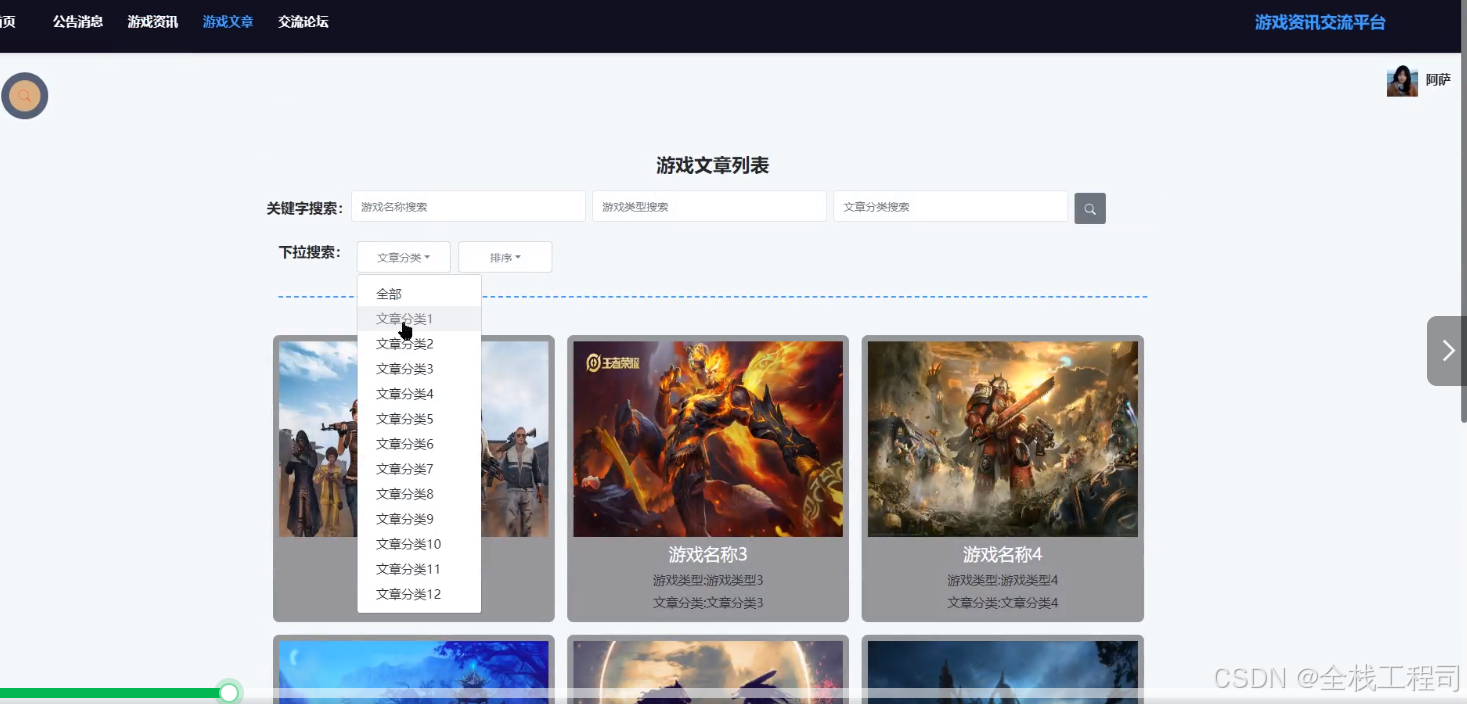Select 文章分类10 option

point(419,544)
